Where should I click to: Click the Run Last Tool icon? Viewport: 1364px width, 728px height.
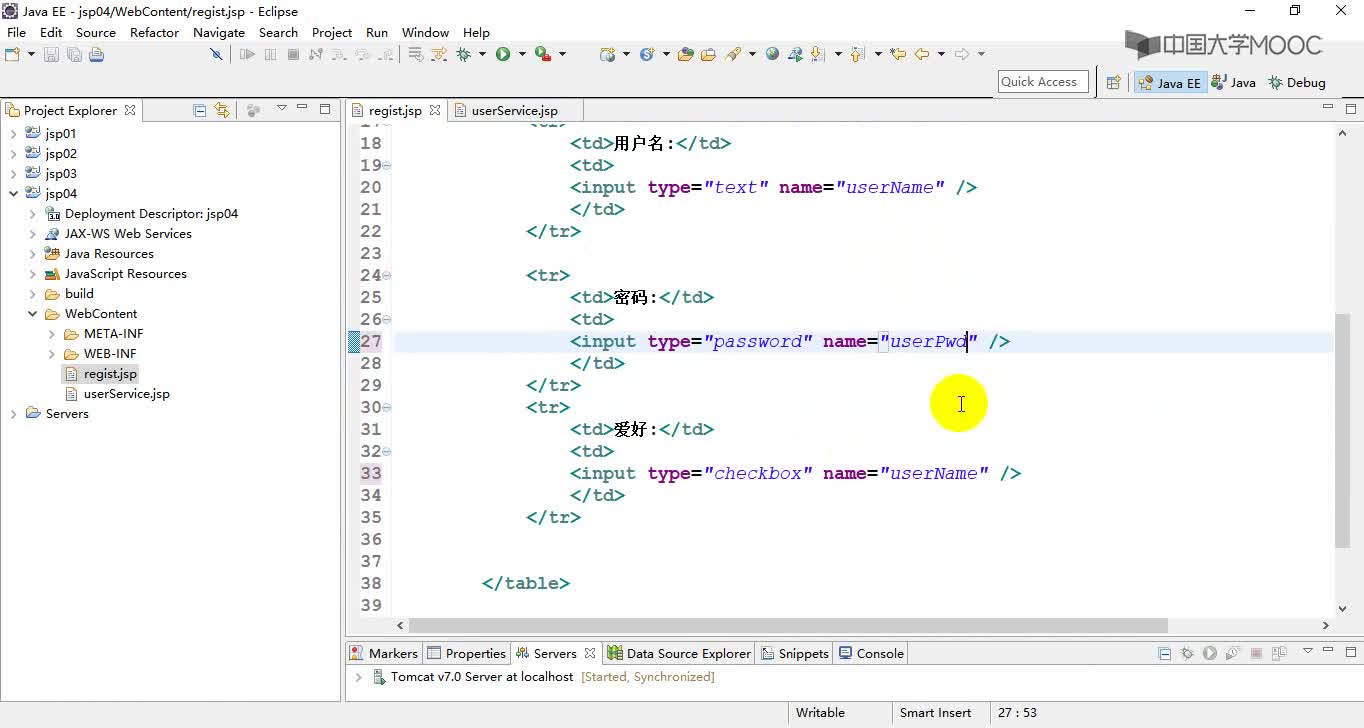pyautogui.click(x=542, y=54)
